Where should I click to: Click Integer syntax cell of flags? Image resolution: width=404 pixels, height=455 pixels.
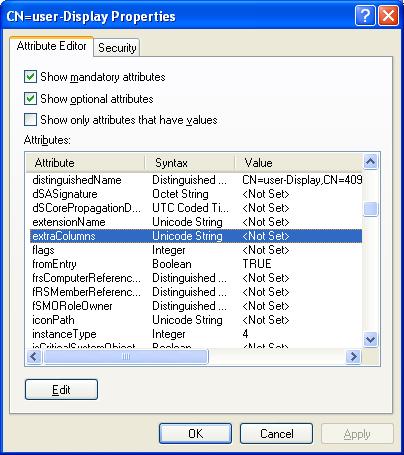[169, 250]
